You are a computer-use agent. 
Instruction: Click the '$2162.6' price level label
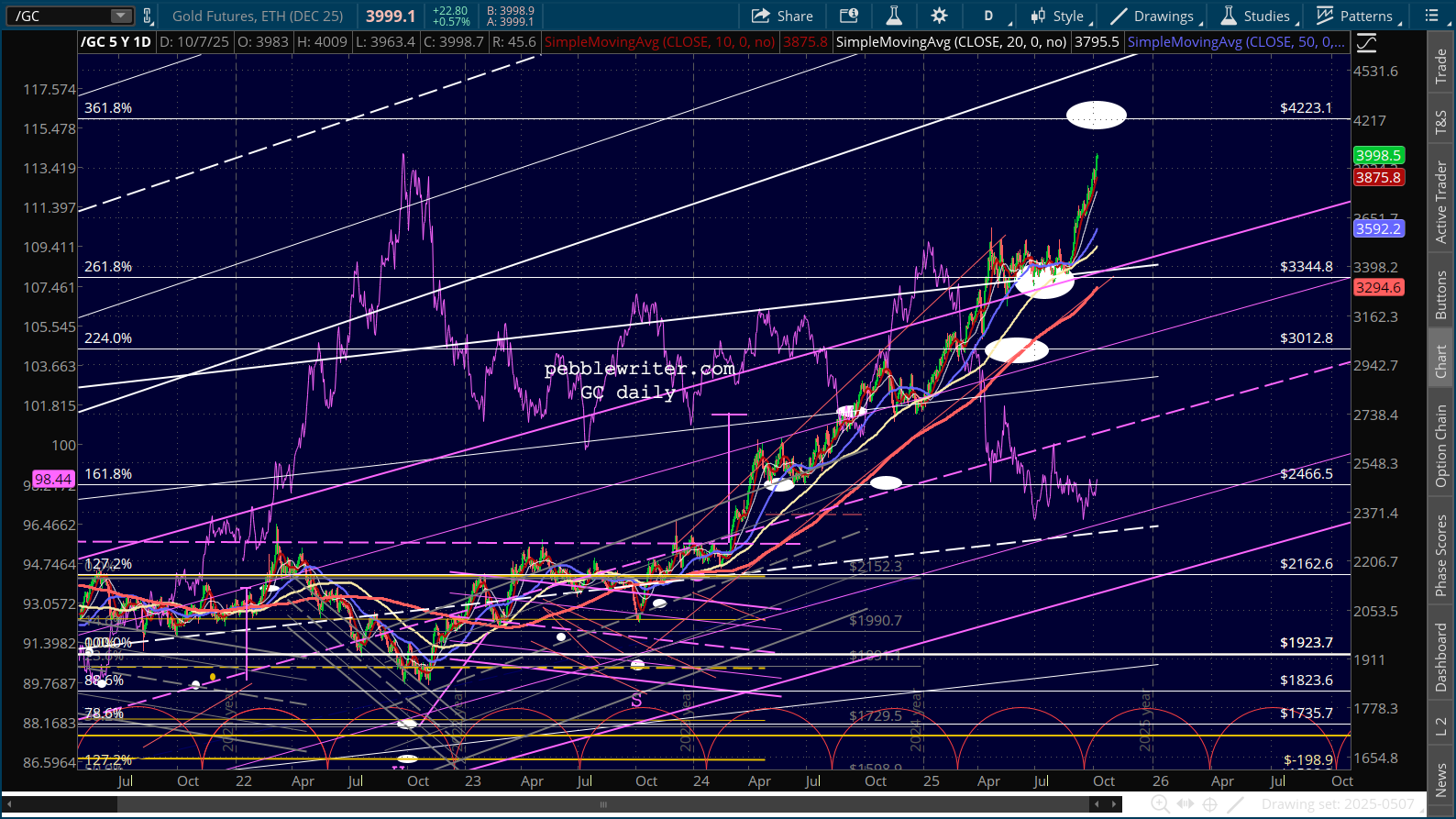coord(1307,564)
